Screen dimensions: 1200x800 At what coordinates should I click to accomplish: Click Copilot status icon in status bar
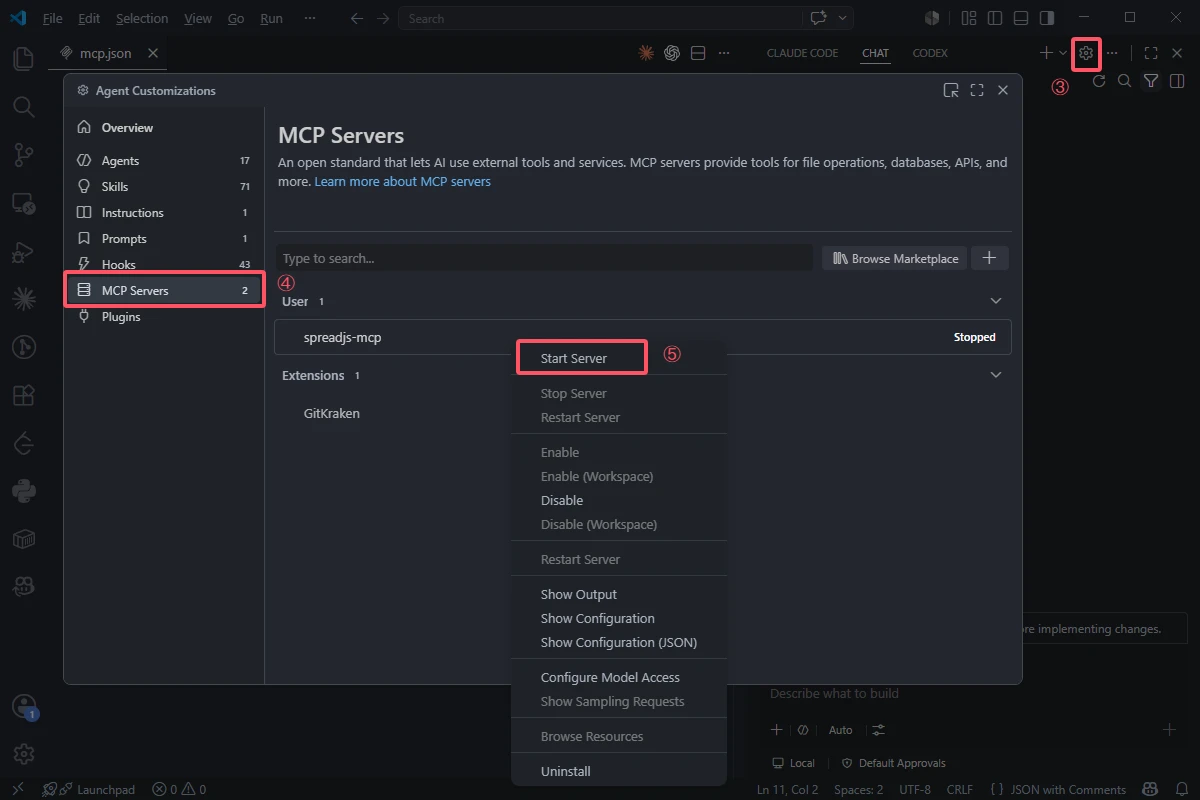[x=1151, y=789]
